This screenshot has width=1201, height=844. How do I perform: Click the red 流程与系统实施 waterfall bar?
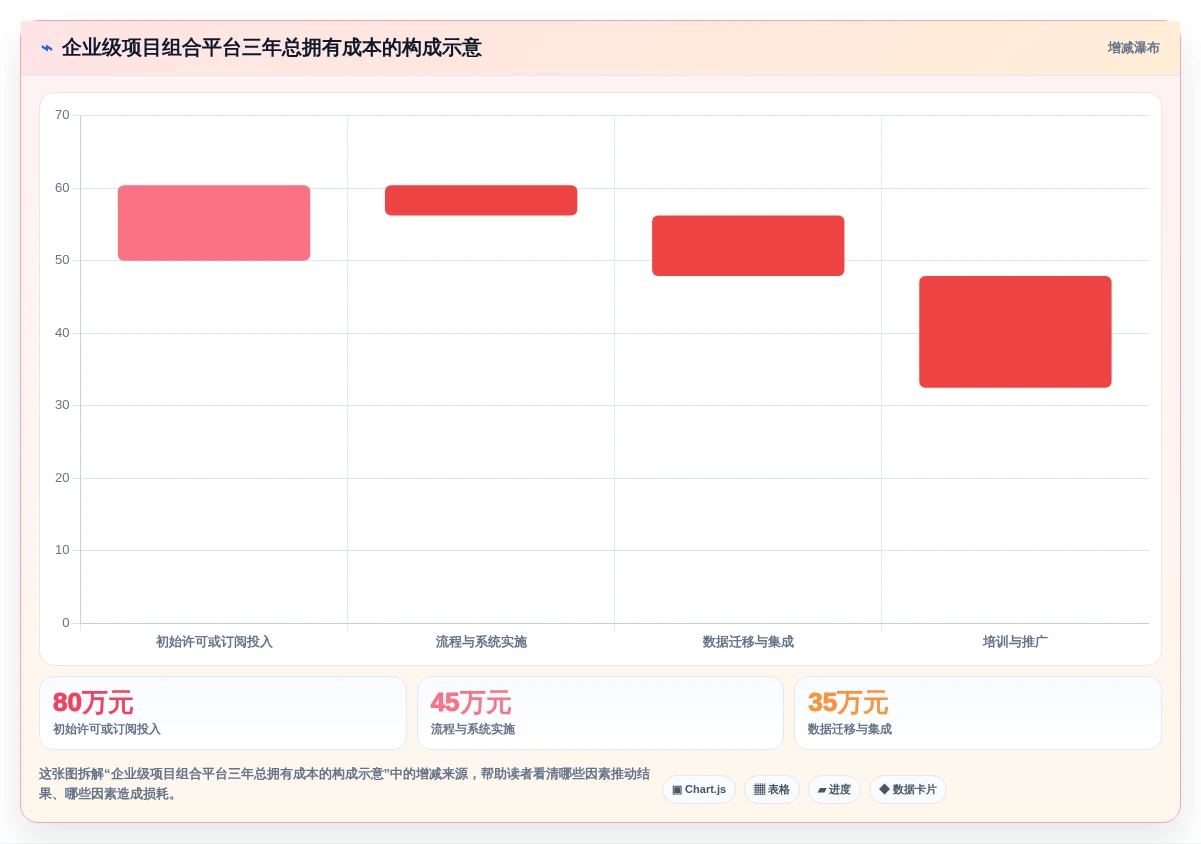481,200
